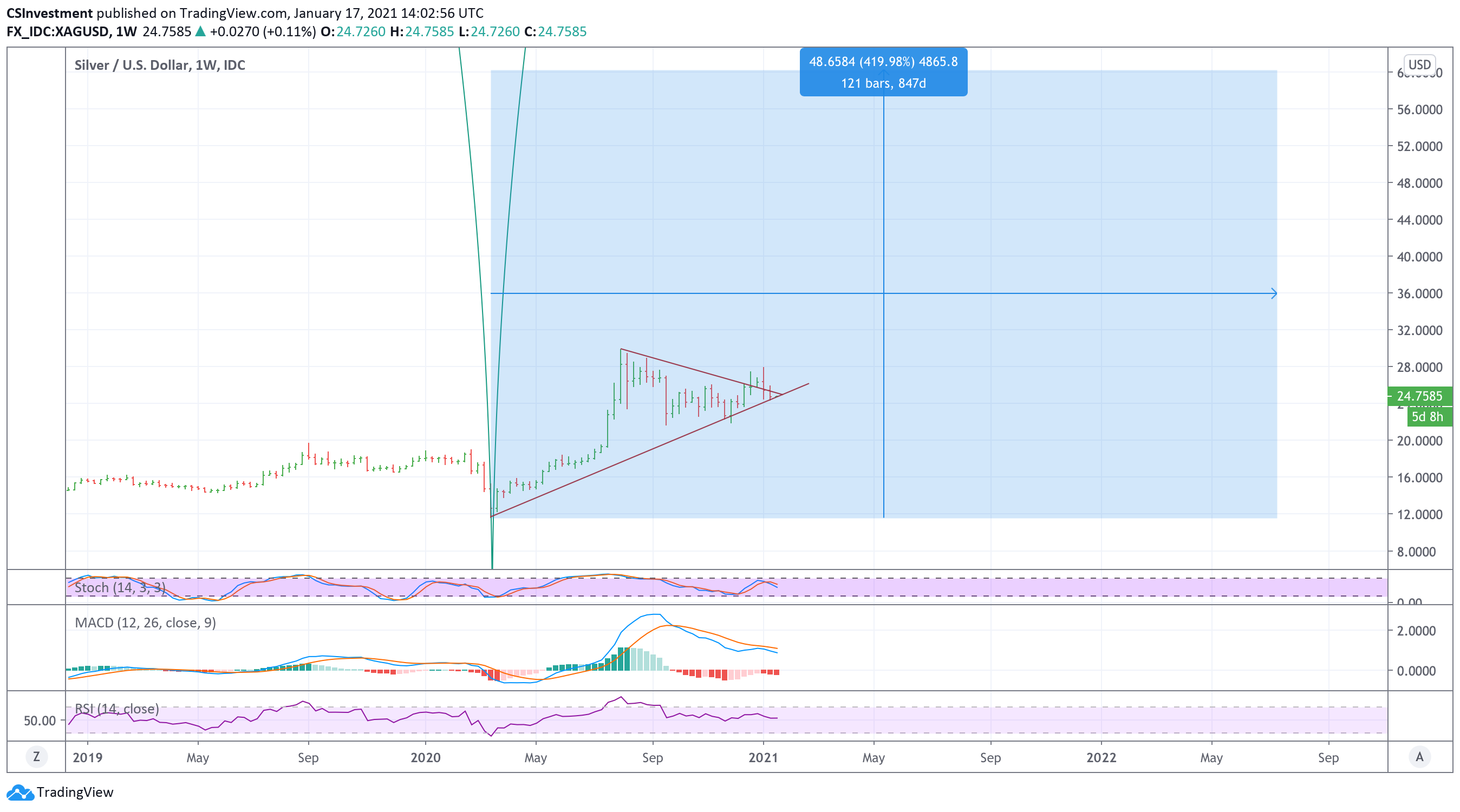
Task: Click the 2021 time axis label
Action: click(x=763, y=757)
